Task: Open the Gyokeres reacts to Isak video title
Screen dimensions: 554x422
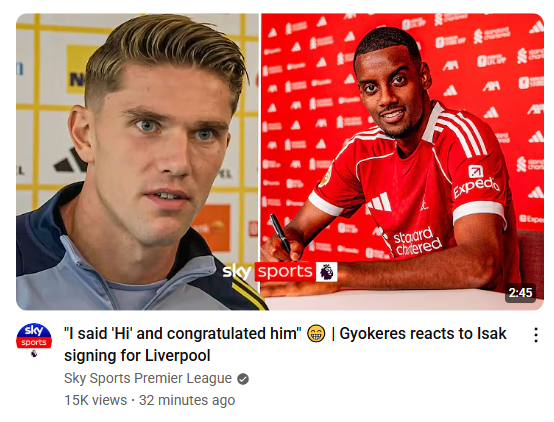Action: [285, 344]
